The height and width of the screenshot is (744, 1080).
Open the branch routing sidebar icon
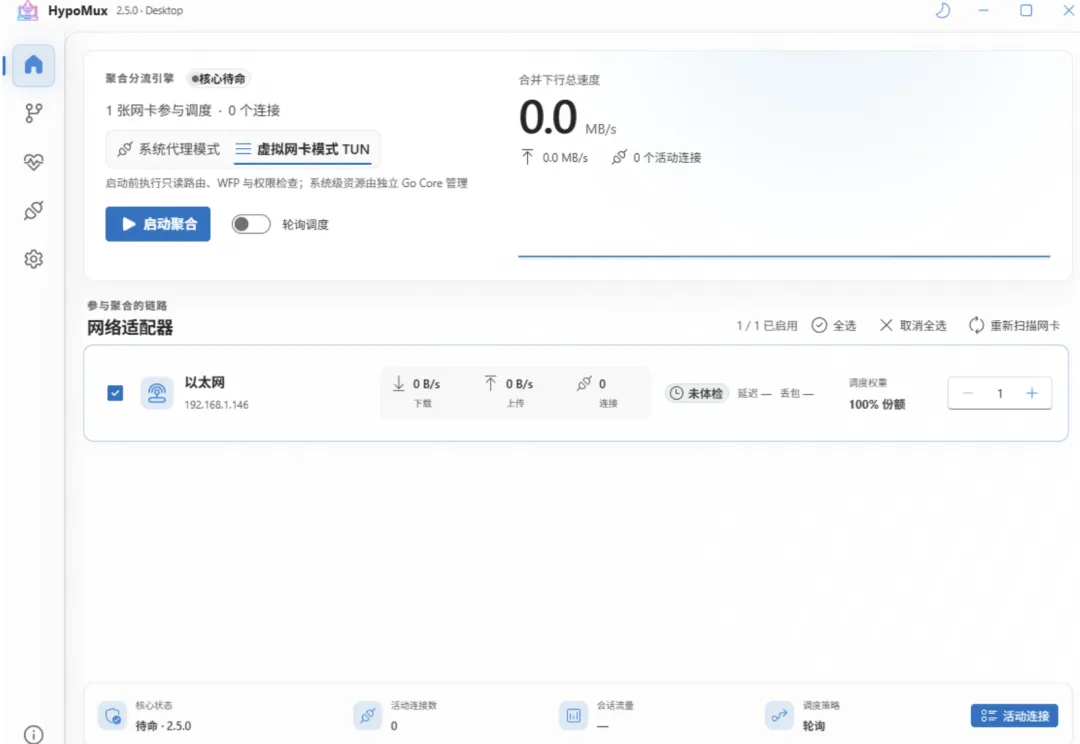coord(34,113)
